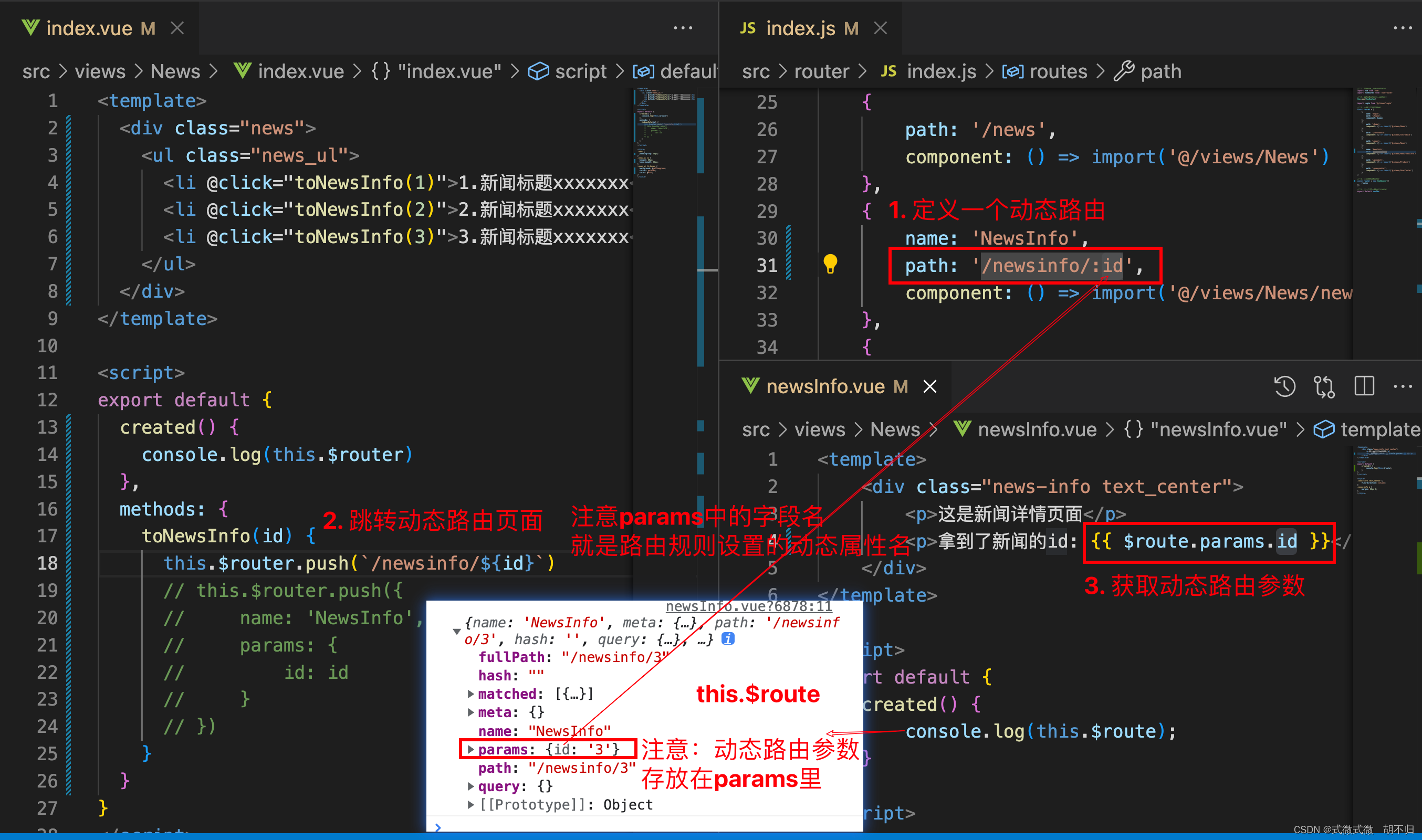Click the script breadcrumb in the index.vue path

coord(580,72)
